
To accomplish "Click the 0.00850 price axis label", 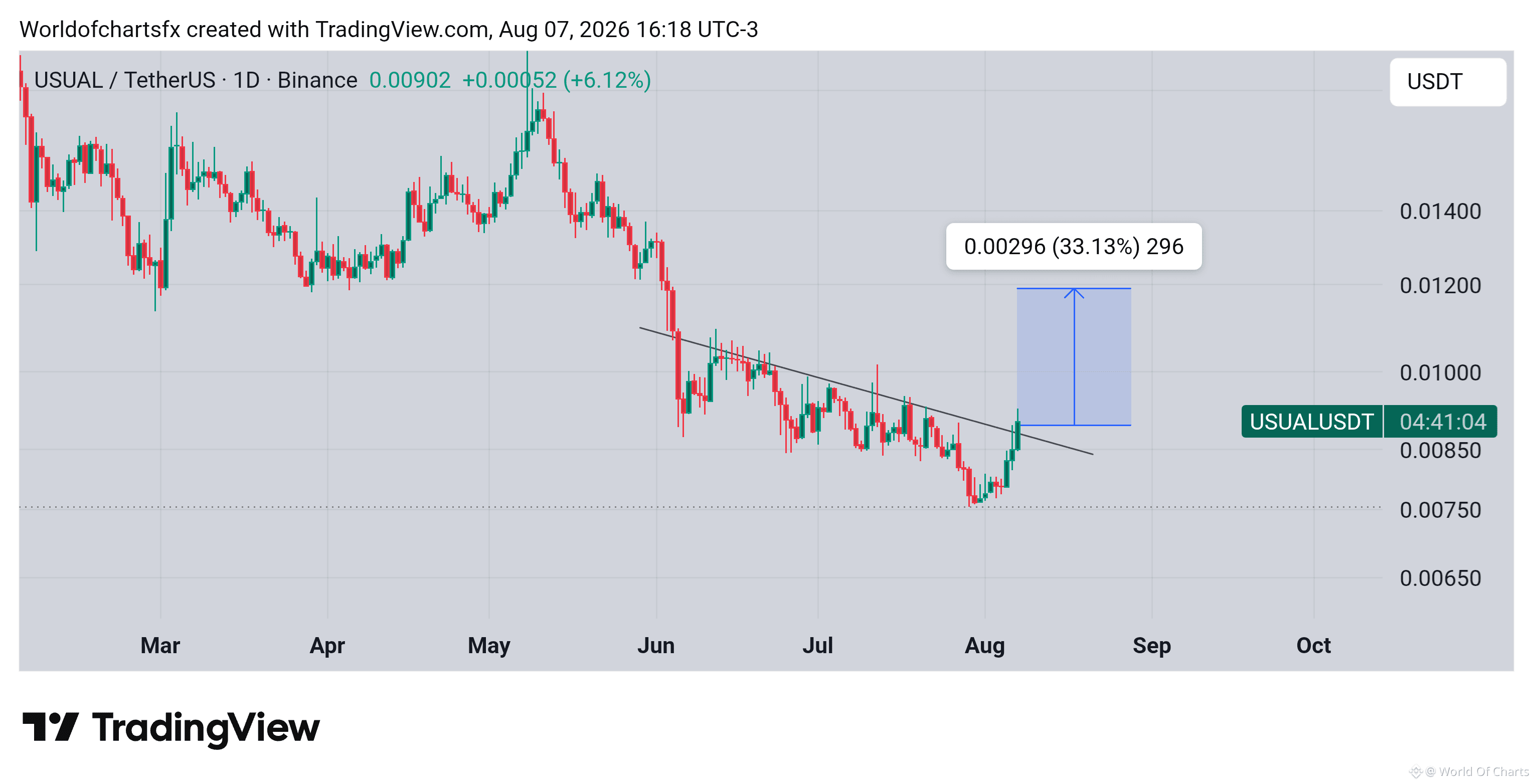I will (x=1440, y=450).
